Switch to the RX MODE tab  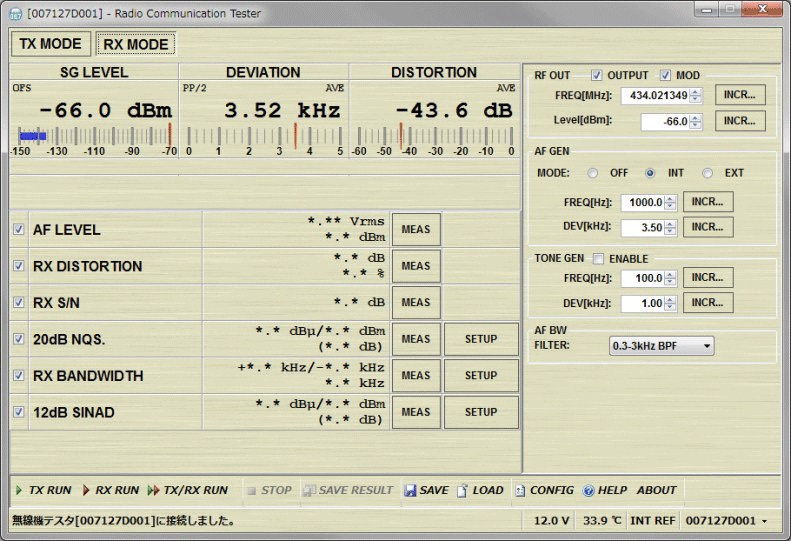(x=136, y=44)
